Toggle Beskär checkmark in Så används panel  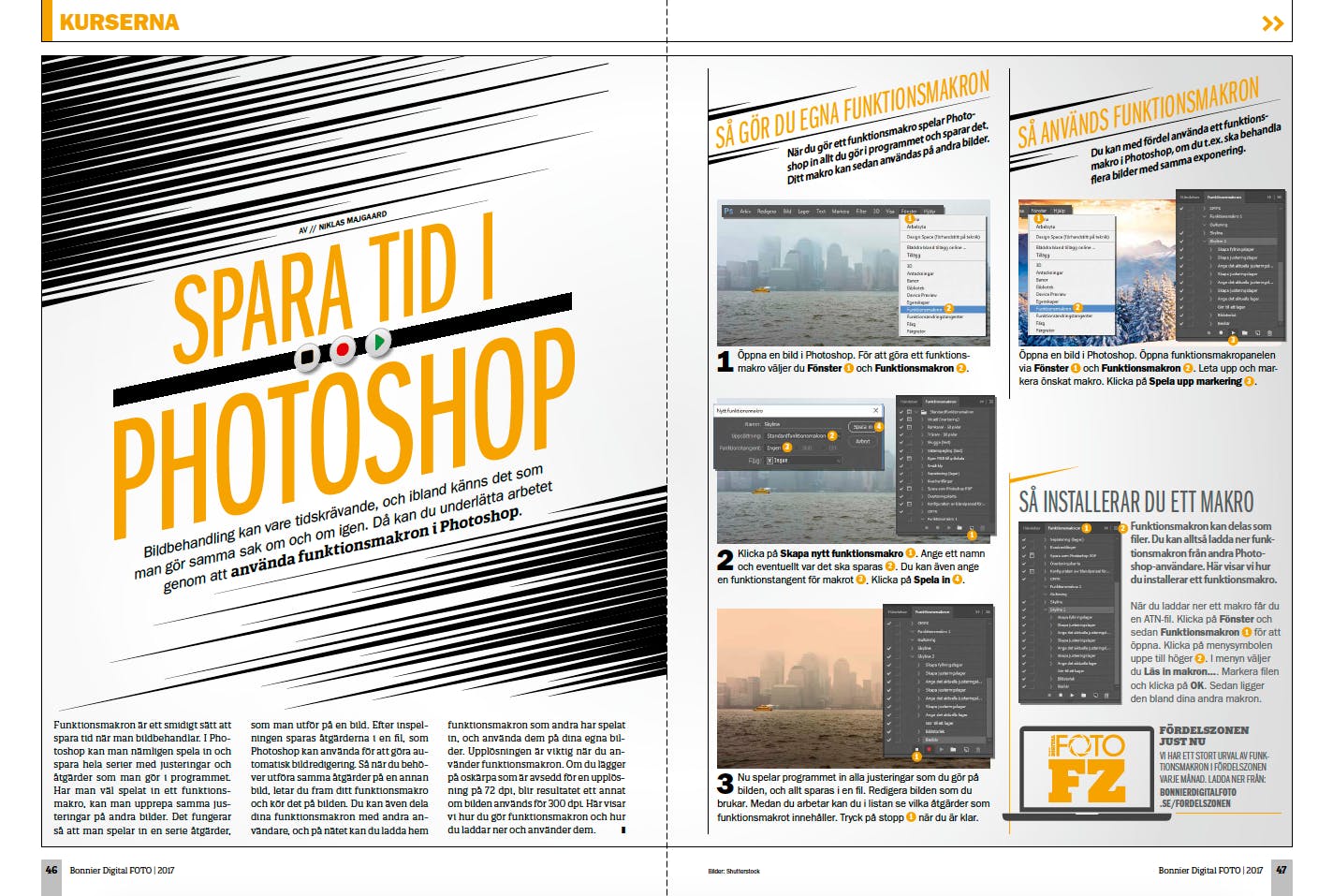pos(1181,324)
